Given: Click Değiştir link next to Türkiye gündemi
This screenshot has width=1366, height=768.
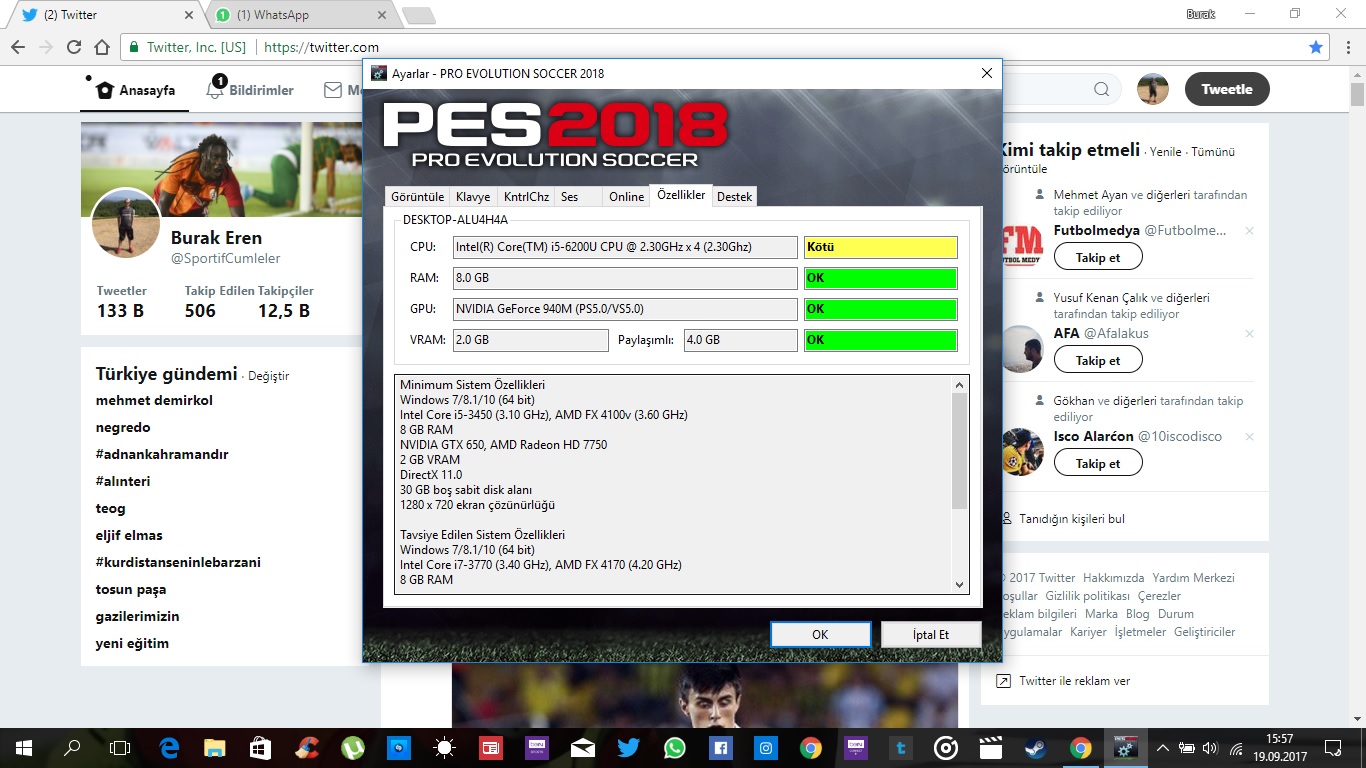Looking at the screenshot, I should tap(268, 376).
